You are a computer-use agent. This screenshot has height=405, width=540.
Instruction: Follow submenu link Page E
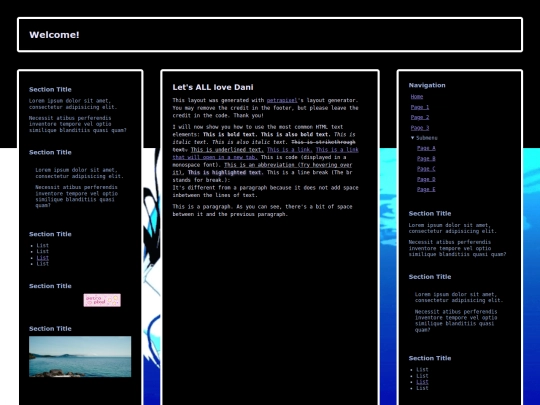point(426,189)
